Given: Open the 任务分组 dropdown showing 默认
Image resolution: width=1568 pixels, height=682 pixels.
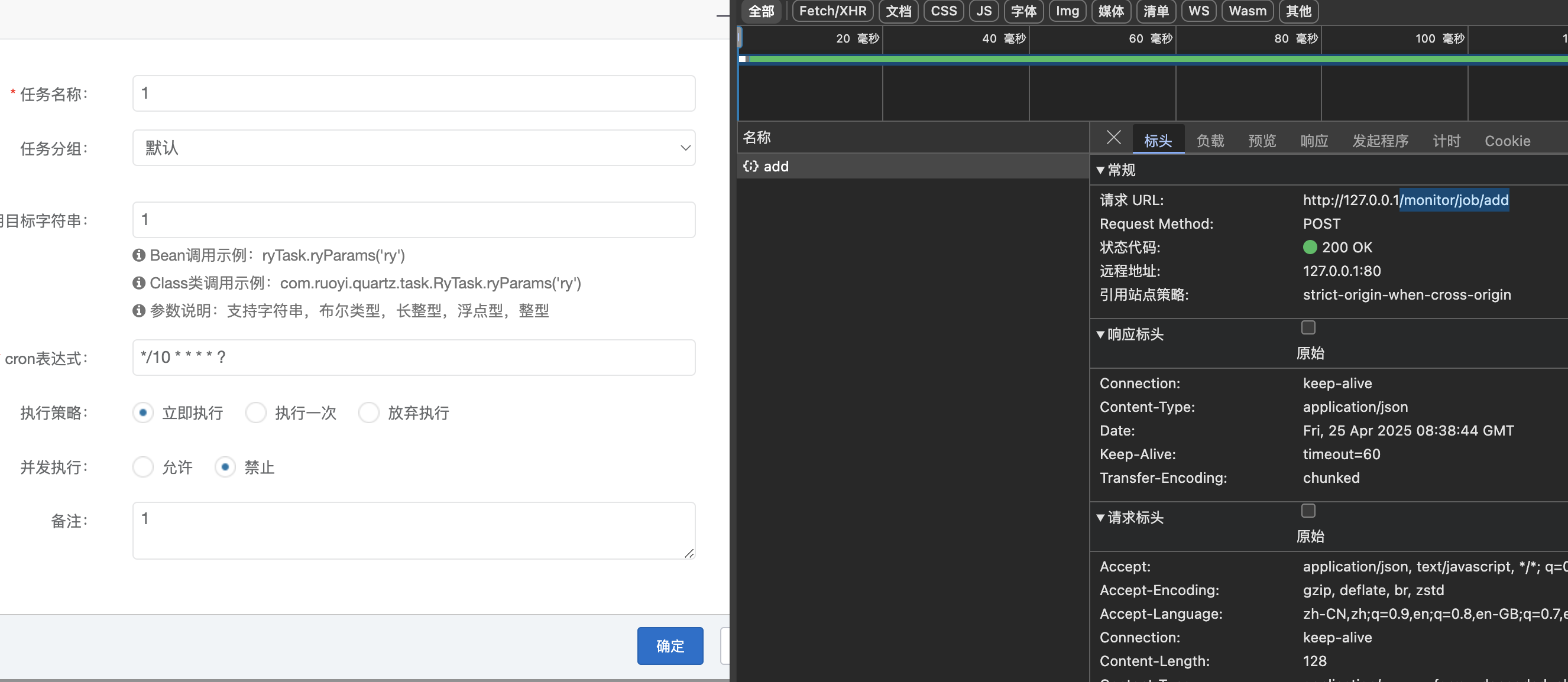Looking at the screenshot, I should tap(414, 148).
